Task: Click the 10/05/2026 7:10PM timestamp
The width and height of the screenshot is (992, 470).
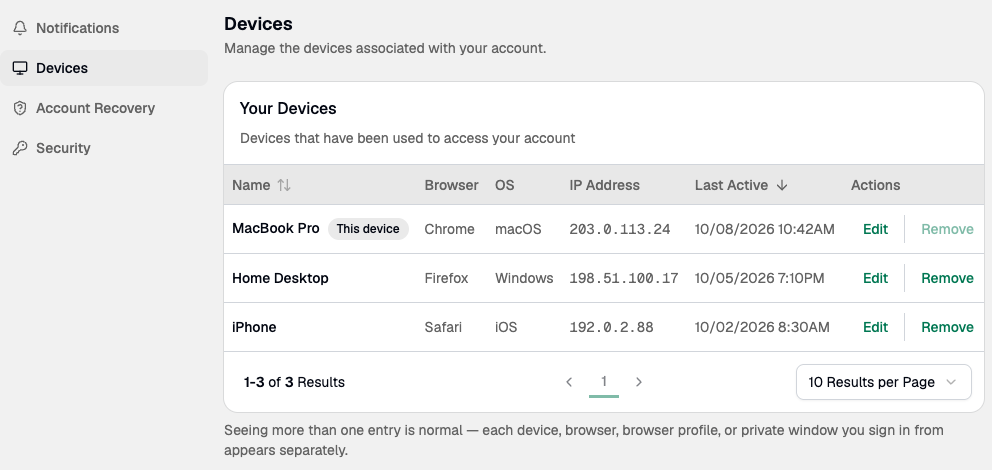Action: (759, 278)
